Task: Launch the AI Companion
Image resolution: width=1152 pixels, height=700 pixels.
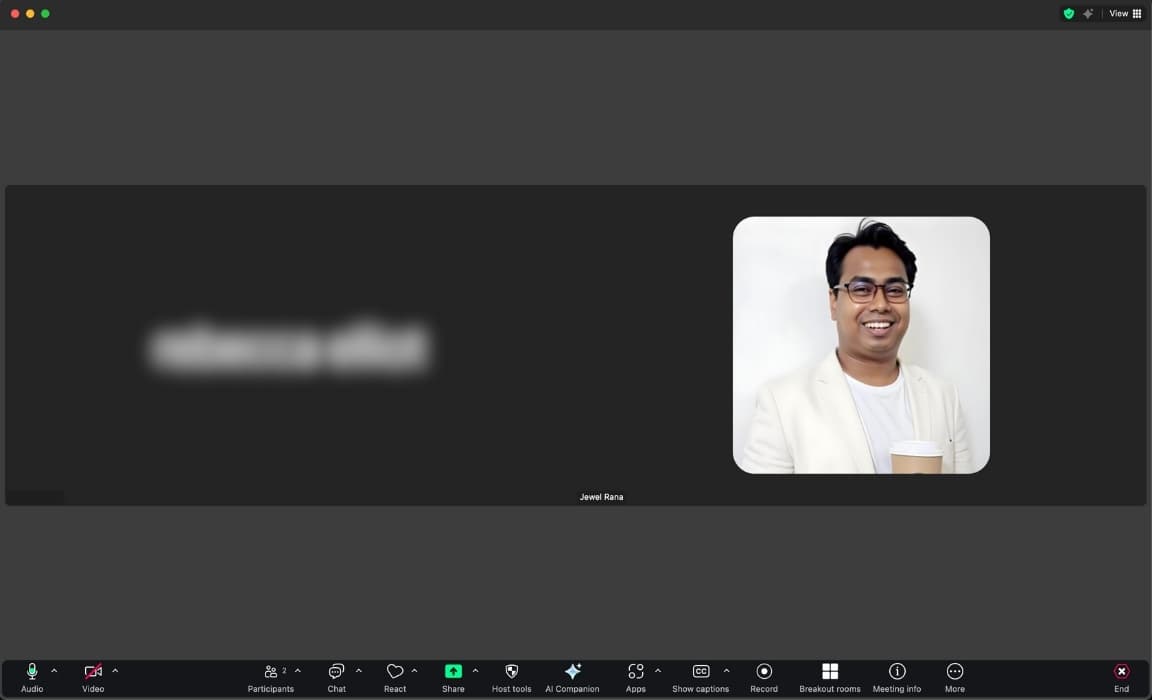Action: [x=572, y=676]
